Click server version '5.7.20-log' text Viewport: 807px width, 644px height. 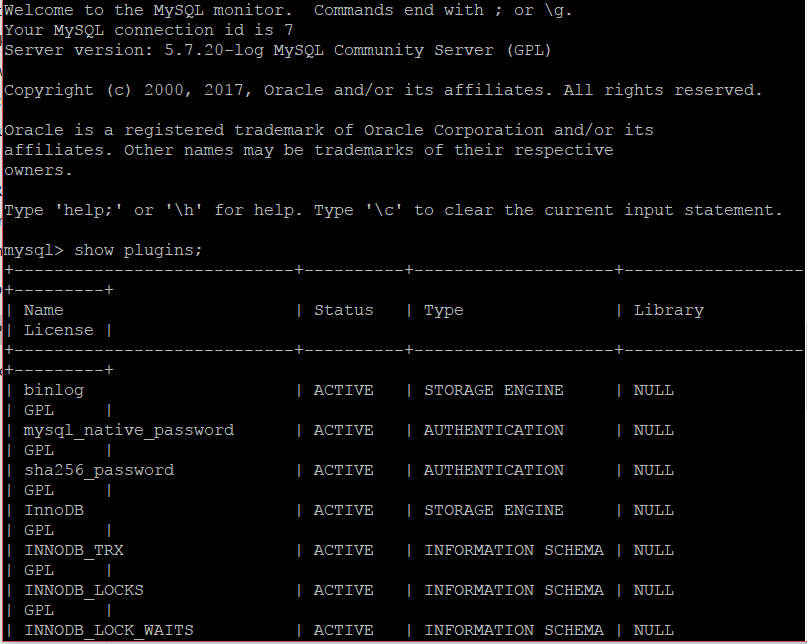pos(214,50)
